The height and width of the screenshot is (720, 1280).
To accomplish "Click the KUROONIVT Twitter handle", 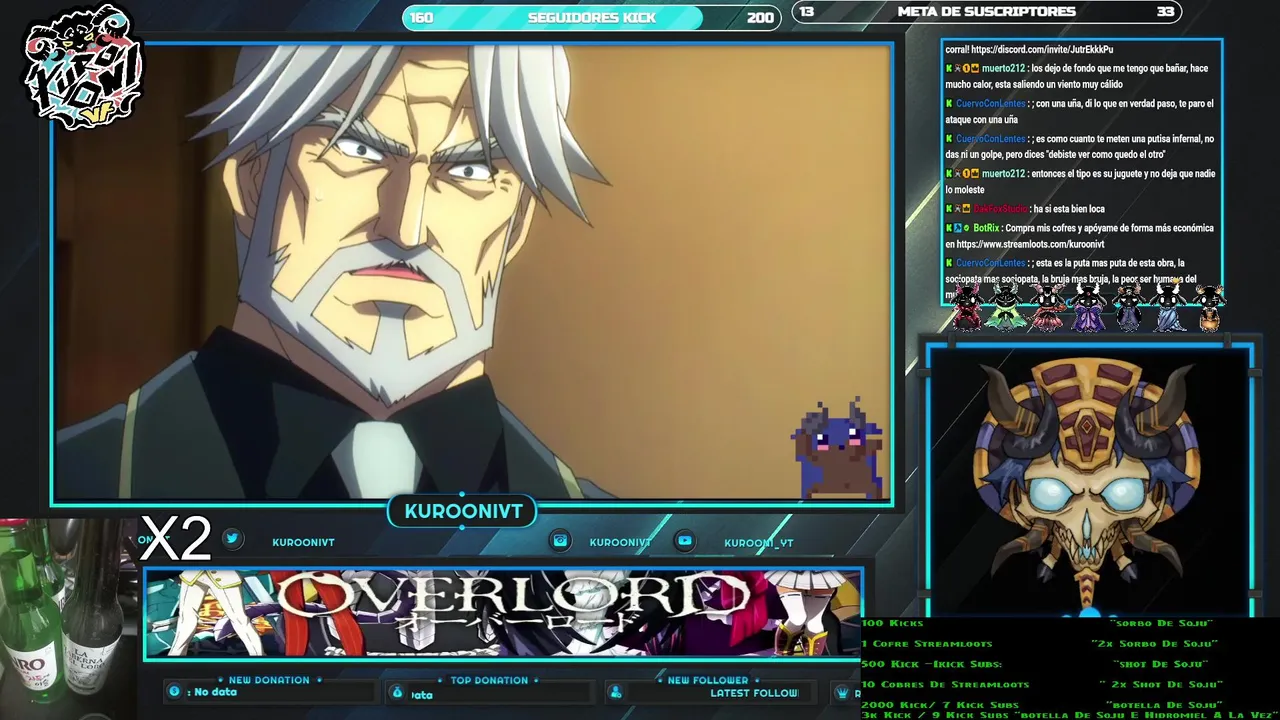I will pos(303,542).
